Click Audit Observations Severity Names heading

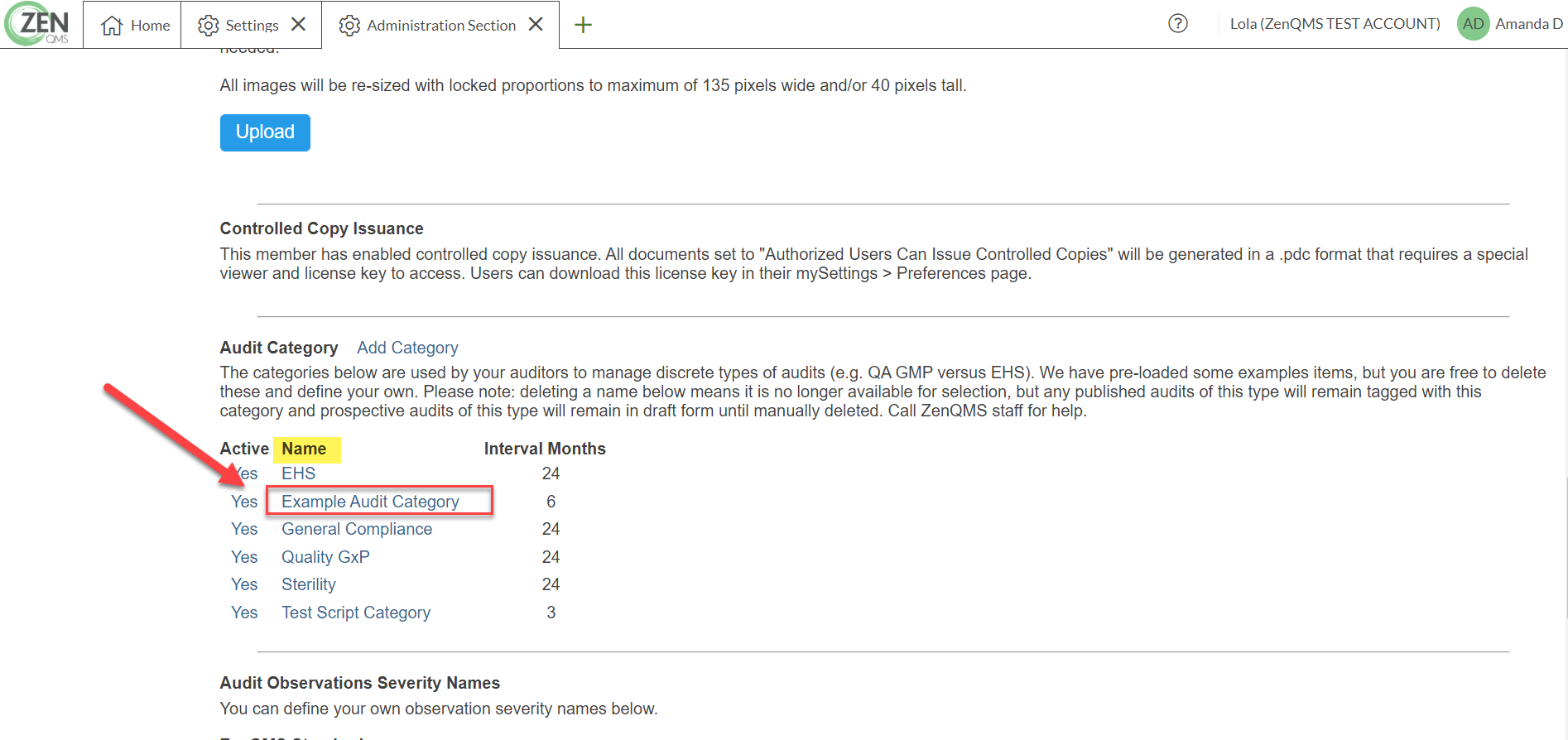360,683
